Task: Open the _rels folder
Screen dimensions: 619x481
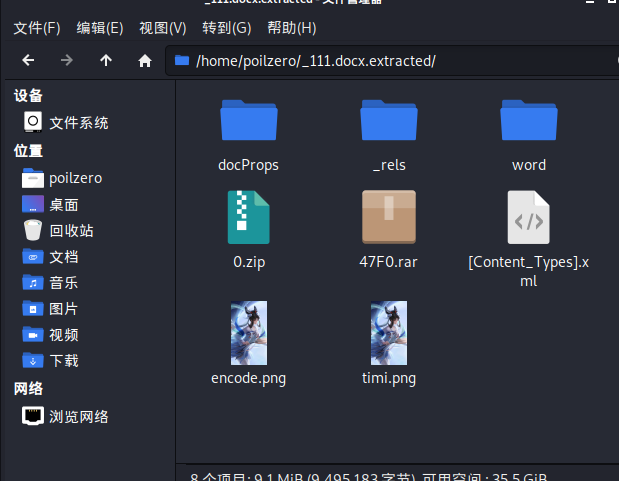Action: coord(388,121)
